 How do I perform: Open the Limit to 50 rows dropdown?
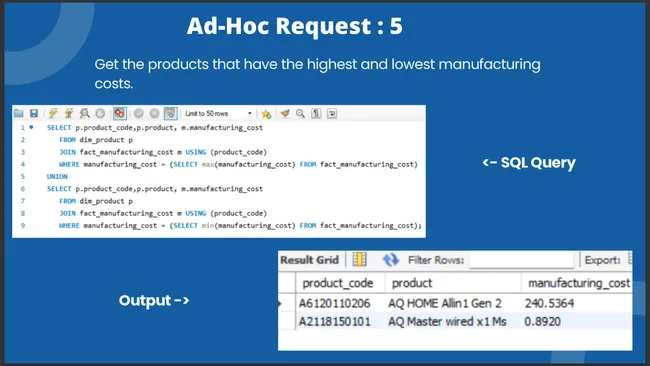pos(218,113)
